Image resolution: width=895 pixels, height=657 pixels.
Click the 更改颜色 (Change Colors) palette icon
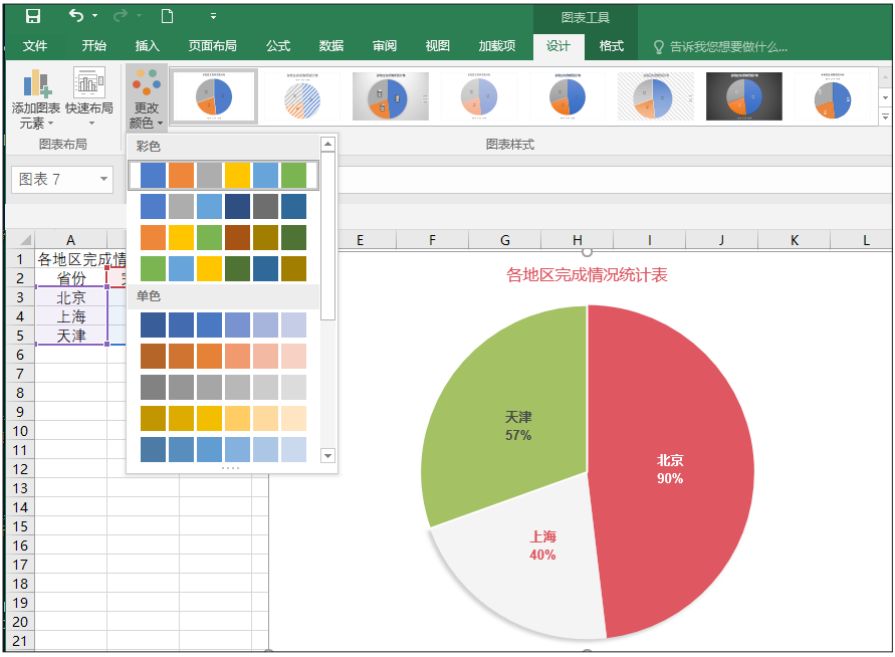[x=146, y=98]
